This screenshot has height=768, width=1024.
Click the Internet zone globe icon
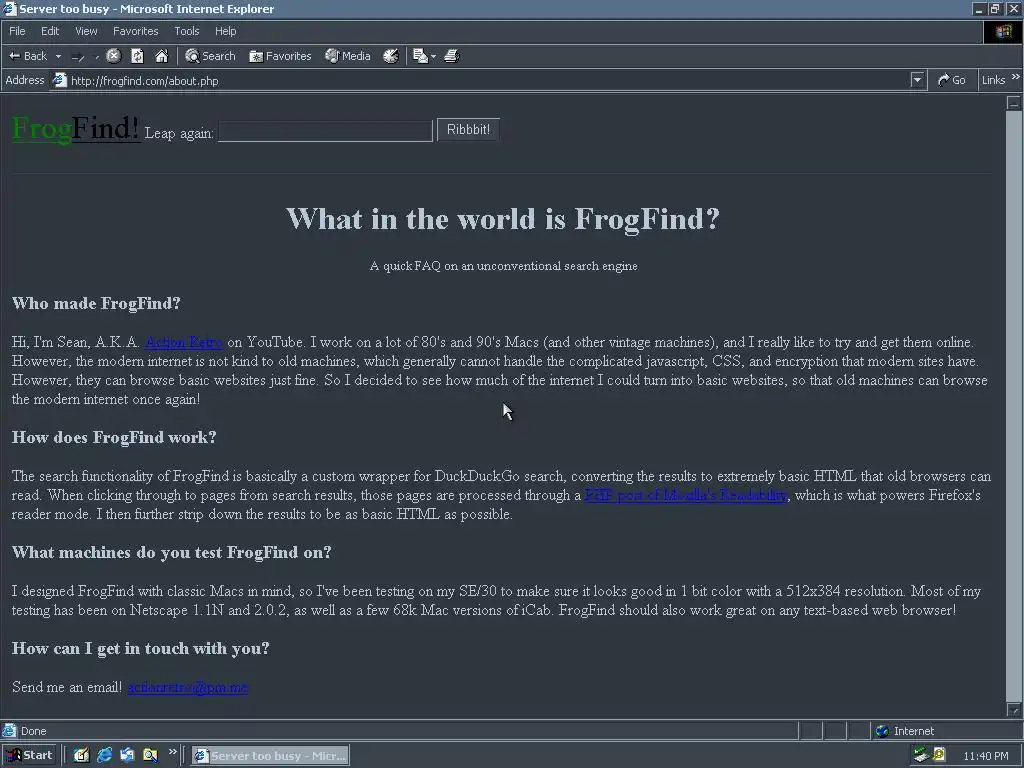pyautogui.click(x=882, y=731)
